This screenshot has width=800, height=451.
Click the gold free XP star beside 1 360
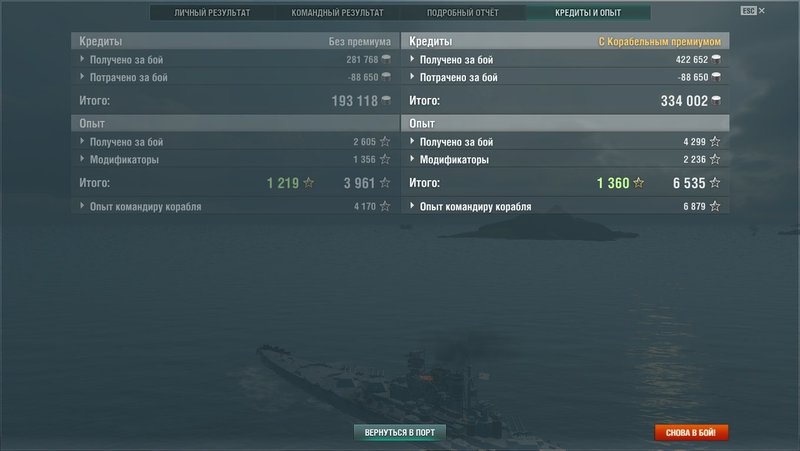click(638, 183)
